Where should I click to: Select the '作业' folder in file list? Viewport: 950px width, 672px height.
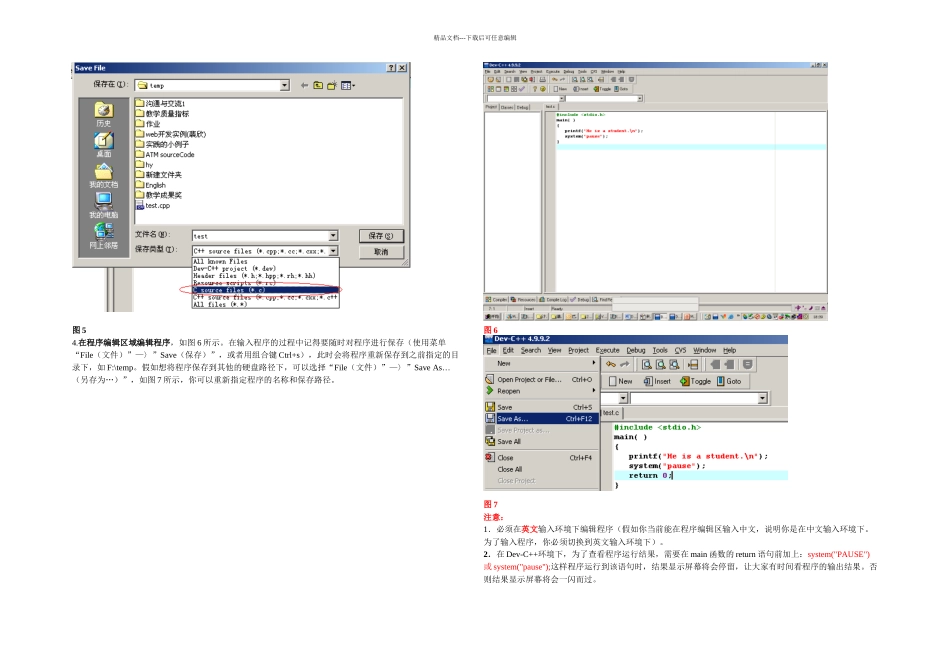[x=148, y=124]
